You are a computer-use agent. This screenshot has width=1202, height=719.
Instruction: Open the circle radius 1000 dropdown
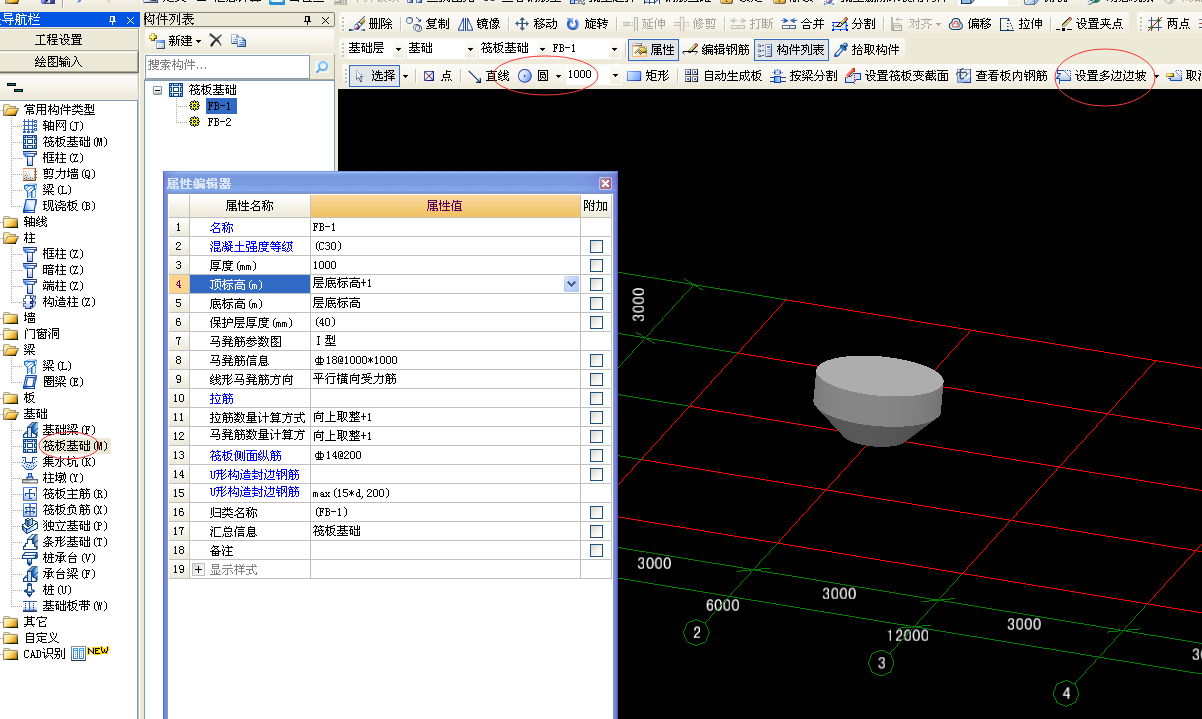point(615,76)
